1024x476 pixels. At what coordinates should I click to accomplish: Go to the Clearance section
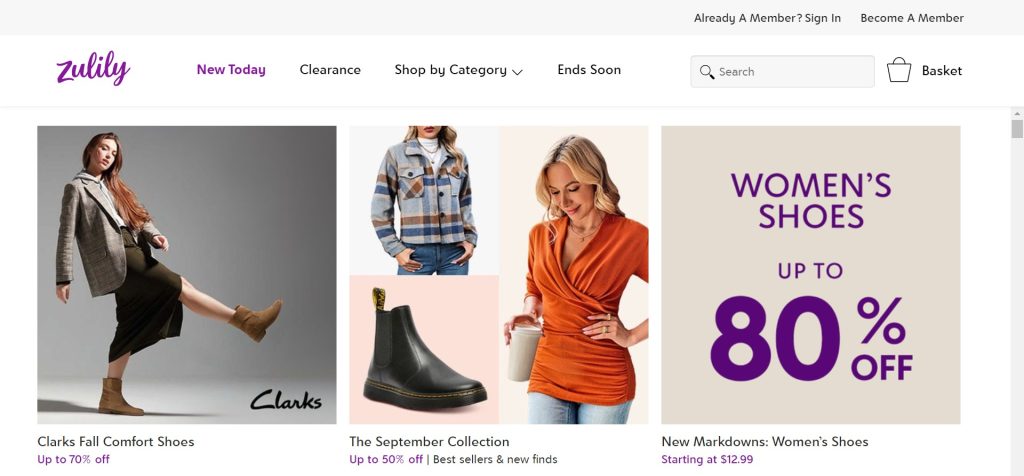point(330,70)
